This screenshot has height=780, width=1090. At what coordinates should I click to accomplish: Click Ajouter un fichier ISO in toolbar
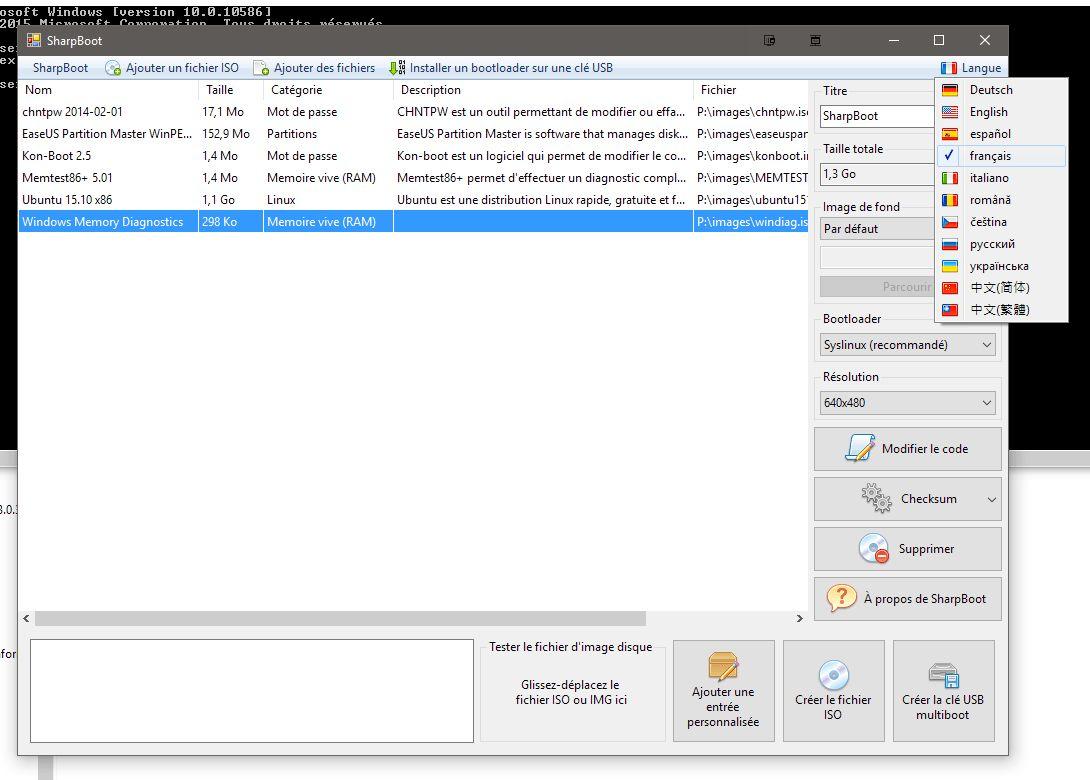click(x=173, y=68)
